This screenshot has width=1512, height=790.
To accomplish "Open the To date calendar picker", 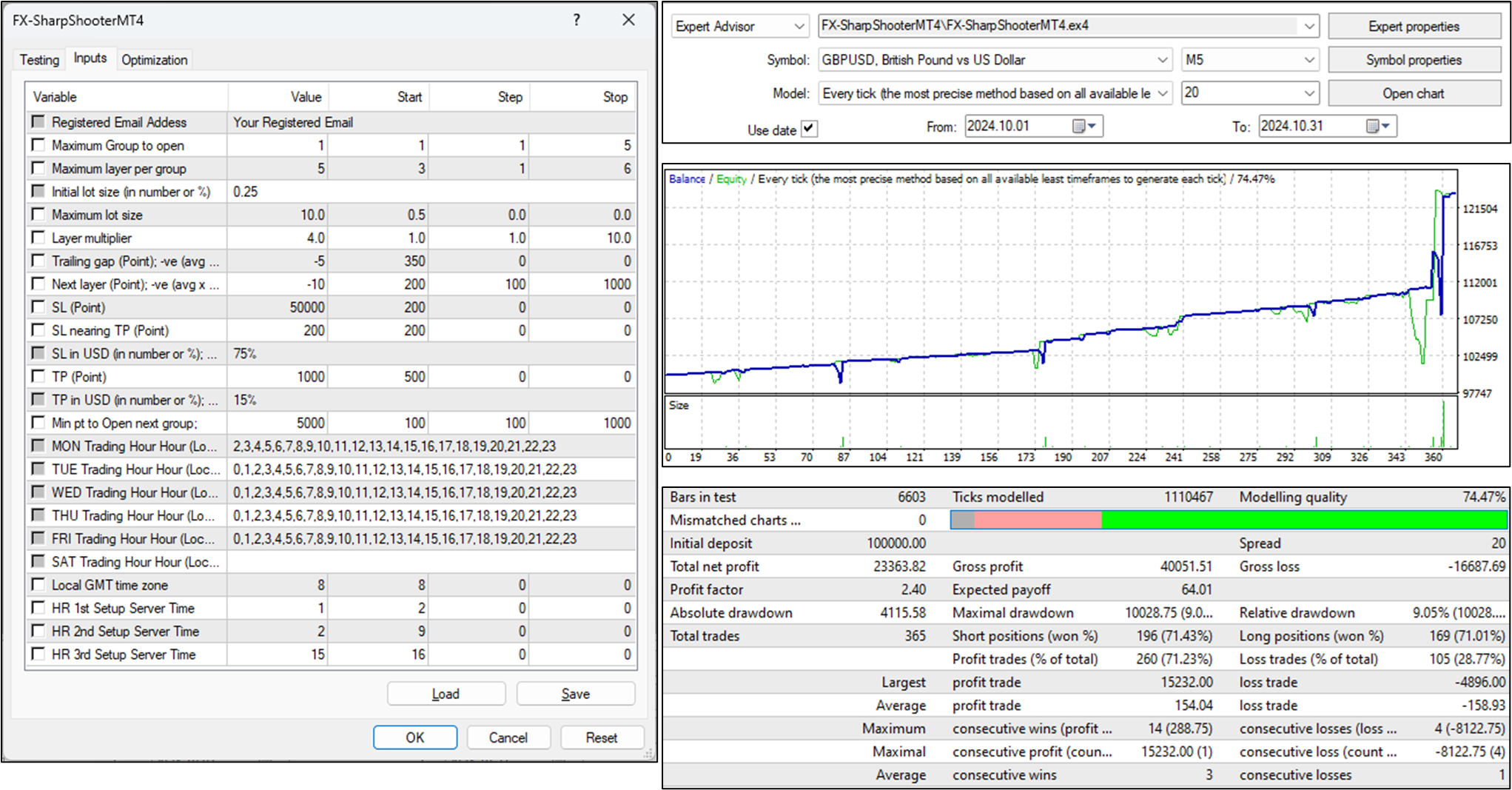I will [1378, 127].
